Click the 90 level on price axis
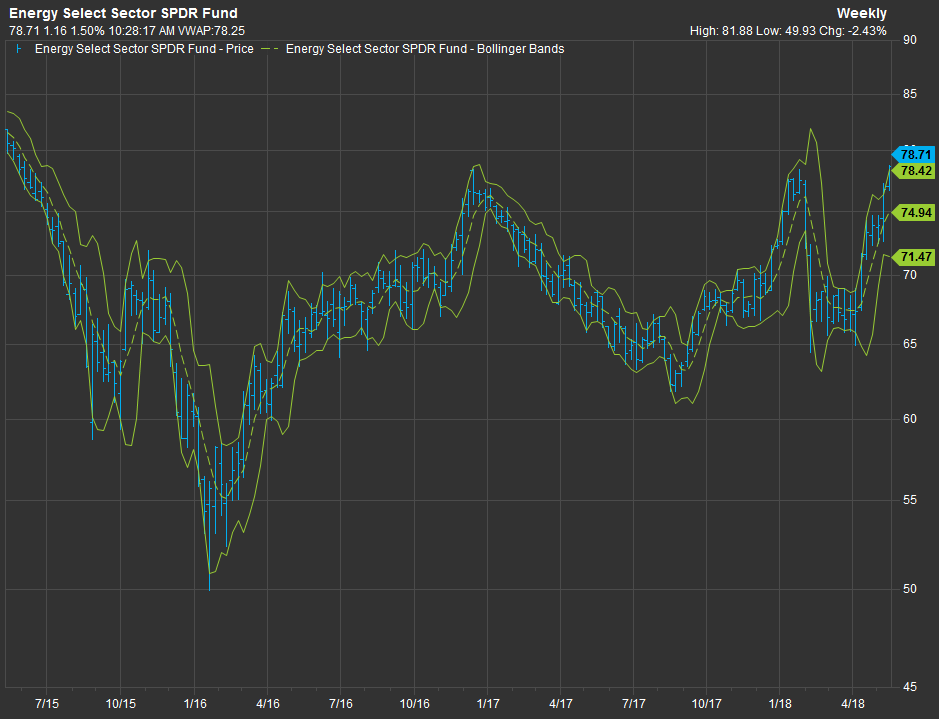This screenshot has width=939, height=719. (x=910, y=40)
